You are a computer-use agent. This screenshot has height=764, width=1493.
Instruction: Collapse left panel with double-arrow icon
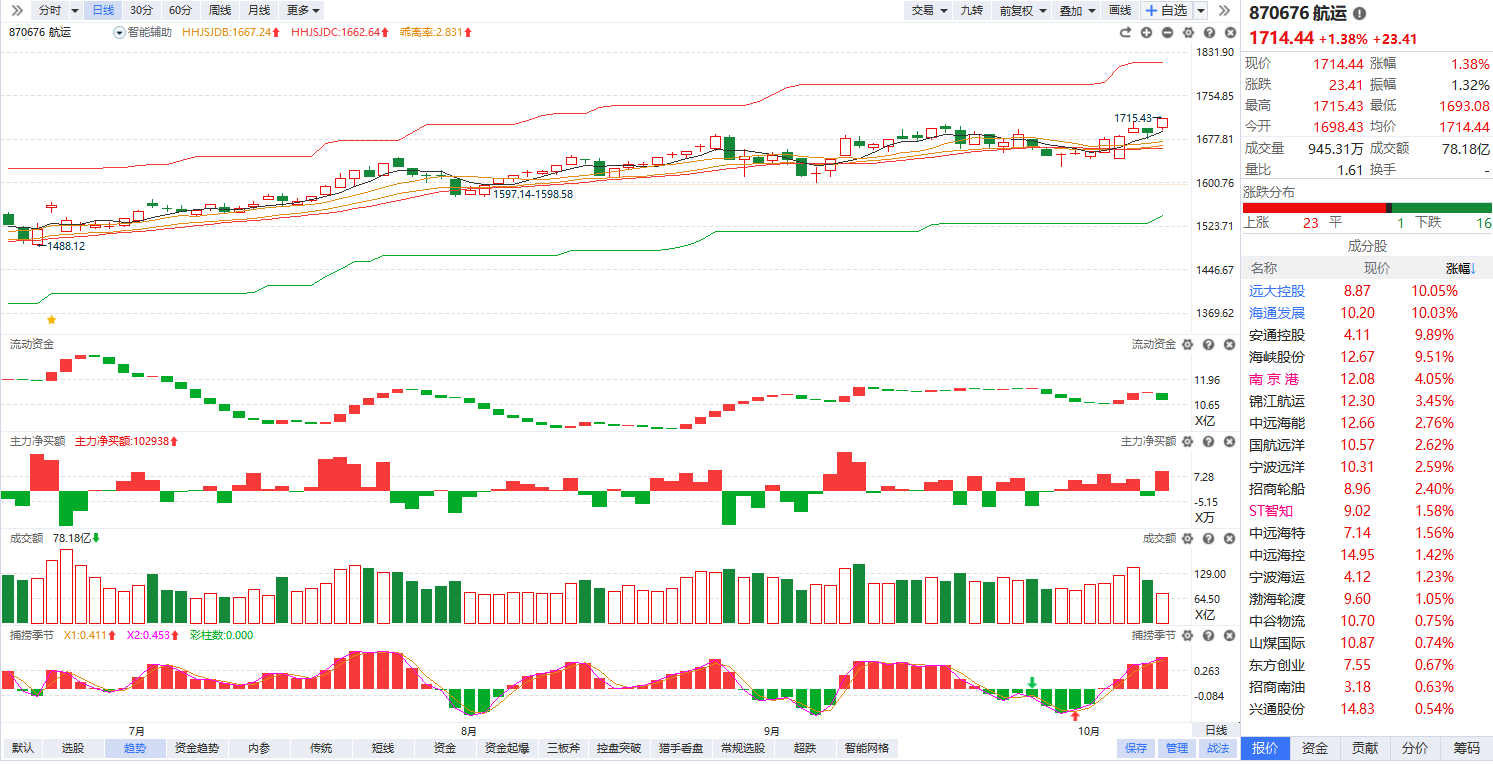[x=17, y=10]
